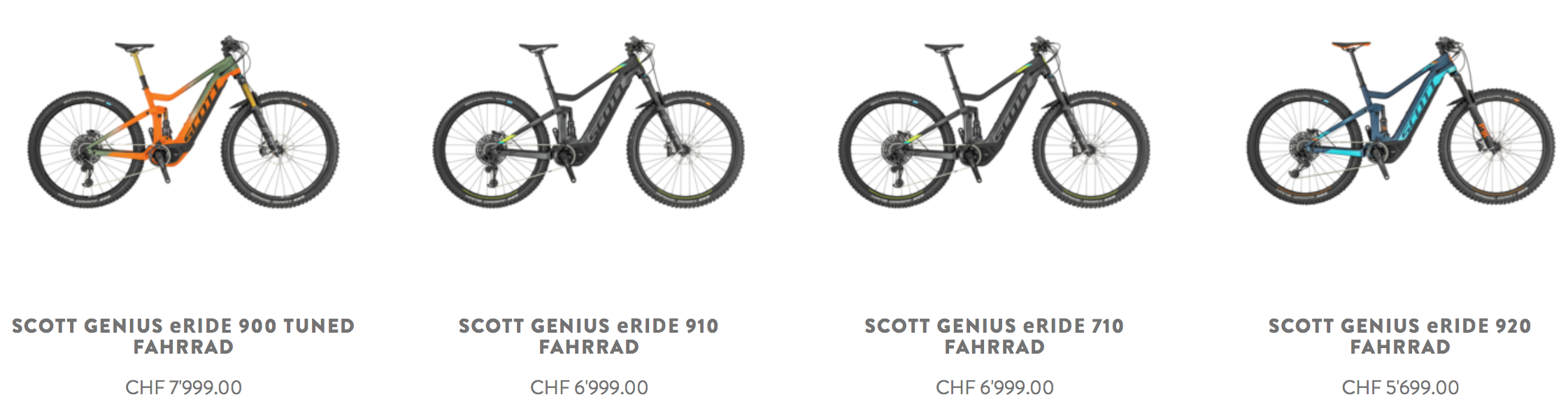Click the front wheel of the orange bike

point(280,150)
